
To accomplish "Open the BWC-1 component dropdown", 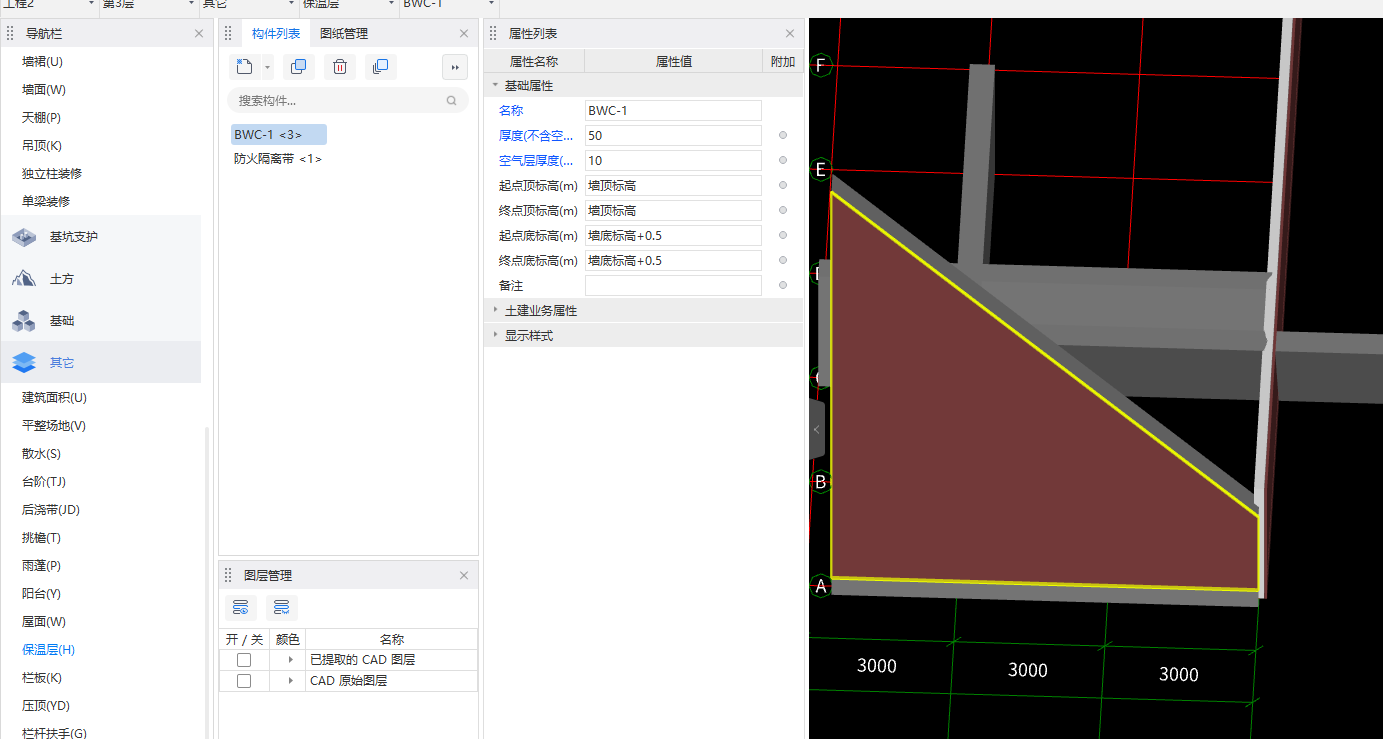I will [x=491, y=4].
